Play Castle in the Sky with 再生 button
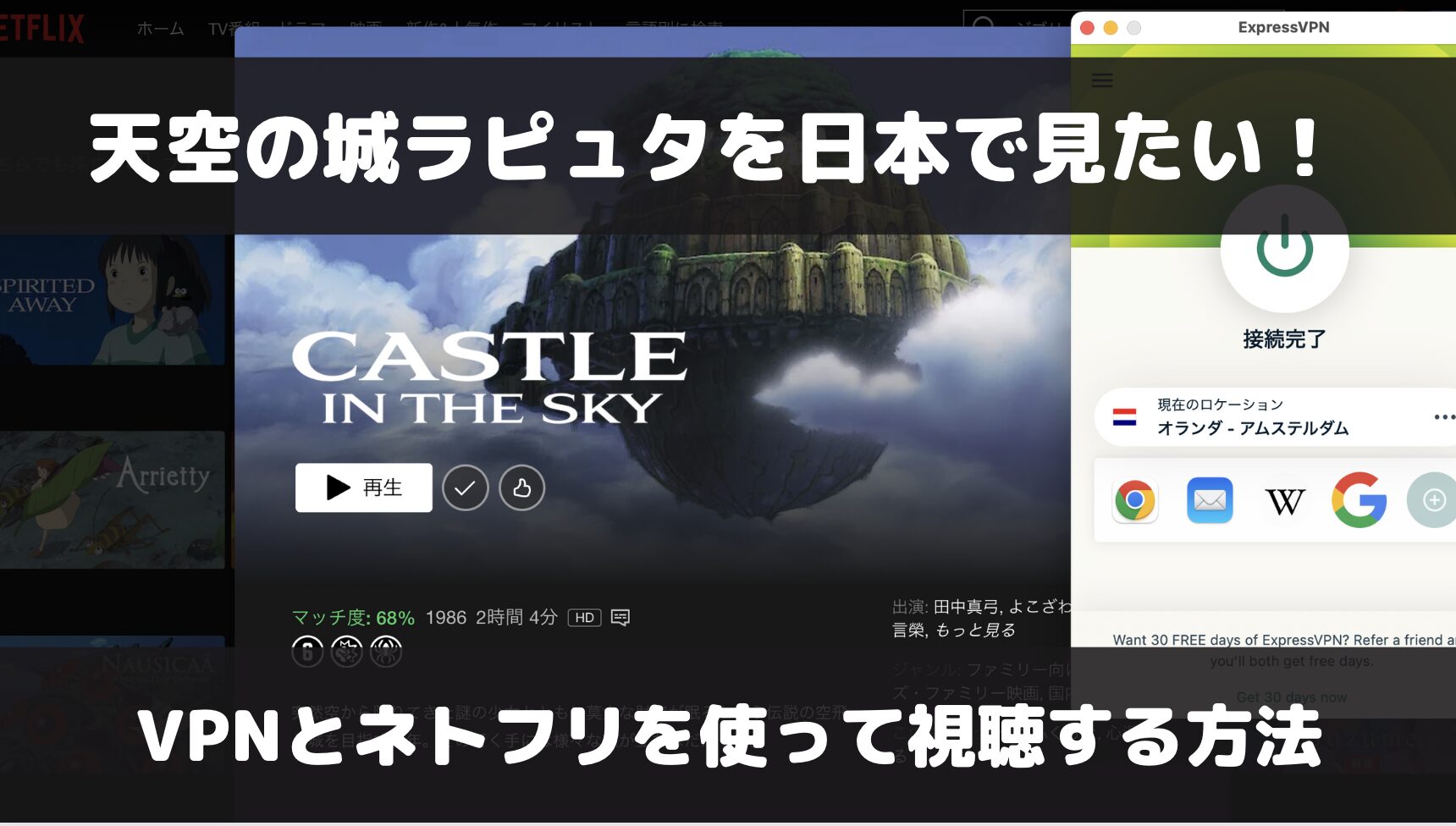This screenshot has width=1456, height=826. pos(363,487)
